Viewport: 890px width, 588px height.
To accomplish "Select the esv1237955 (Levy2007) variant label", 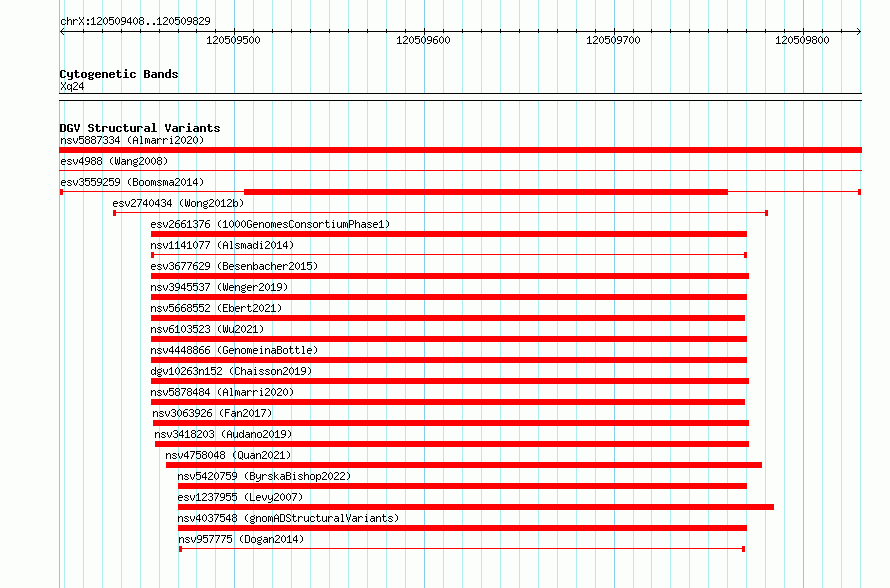I will [240, 497].
